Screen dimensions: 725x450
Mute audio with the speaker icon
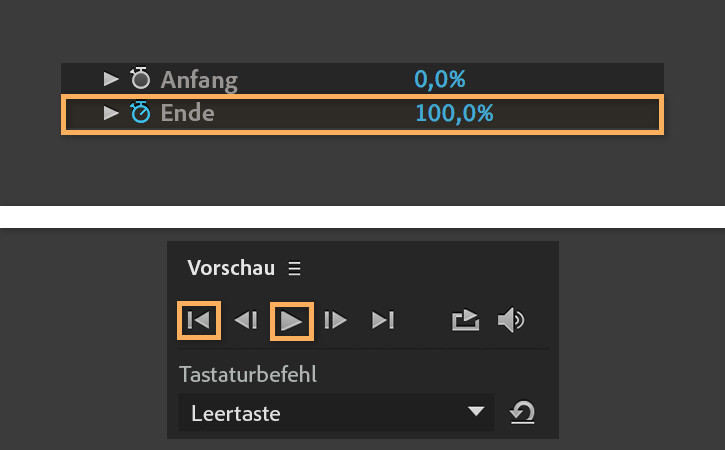point(511,320)
